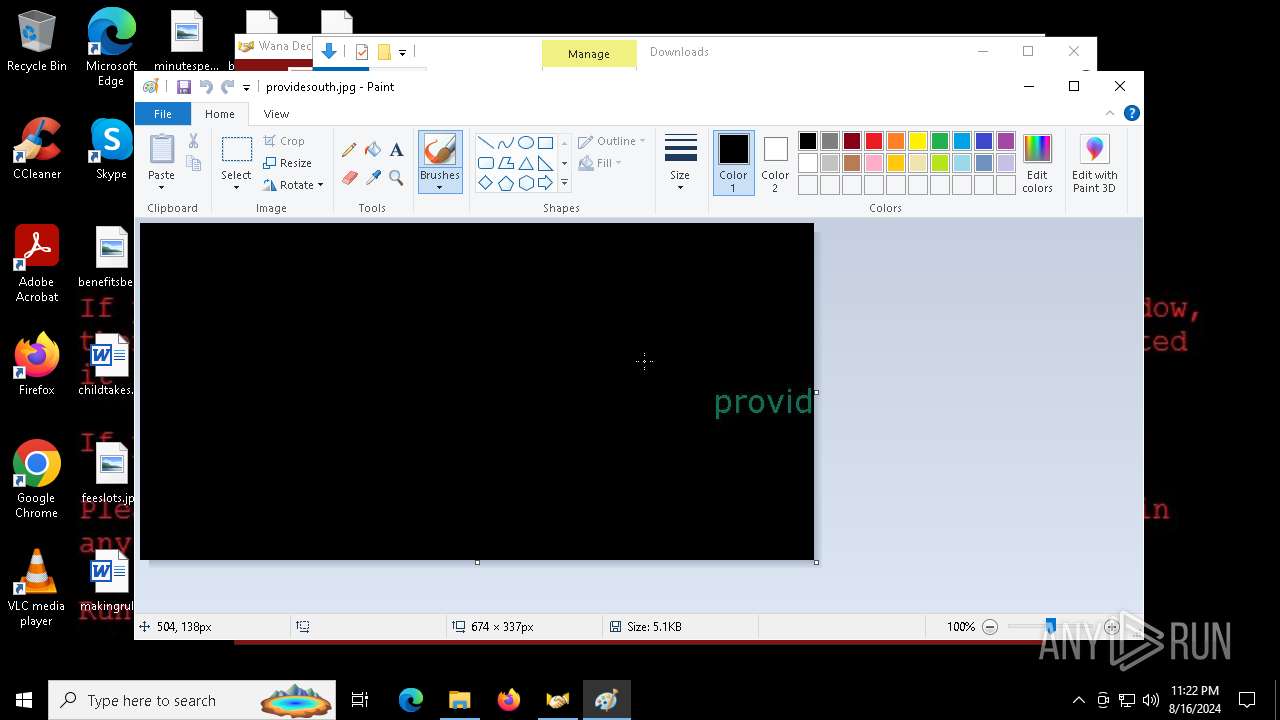Pick the purple color swatch
The image size is (1280, 720).
[1006, 141]
